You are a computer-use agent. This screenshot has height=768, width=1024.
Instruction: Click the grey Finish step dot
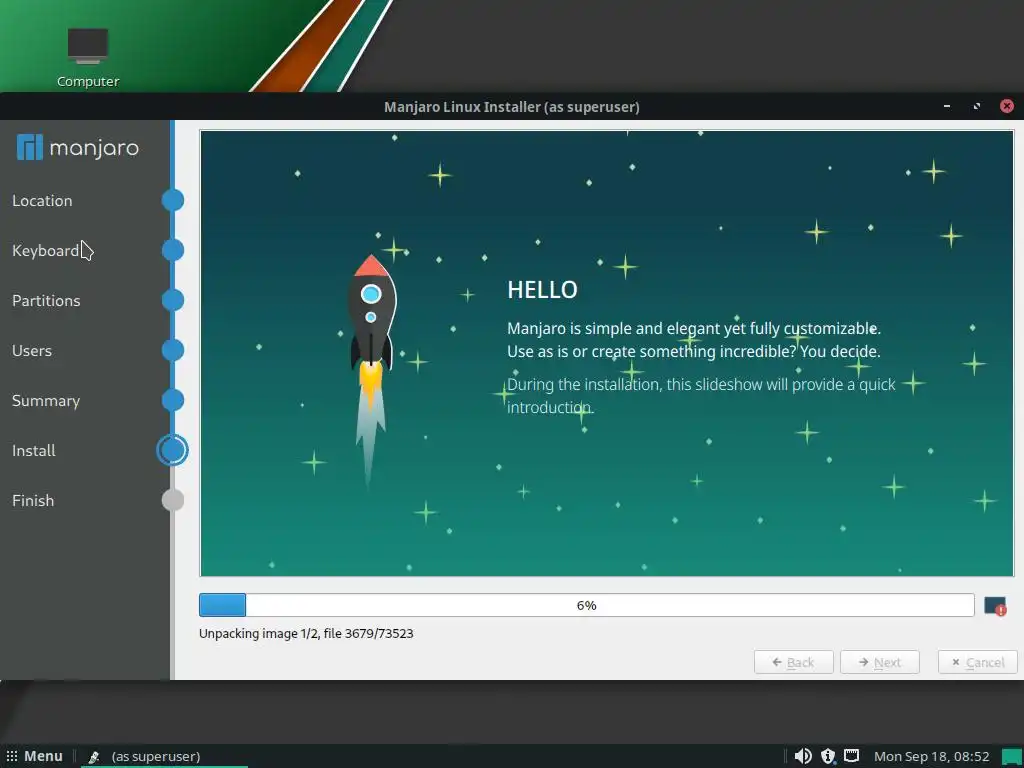tap(173, 500)
